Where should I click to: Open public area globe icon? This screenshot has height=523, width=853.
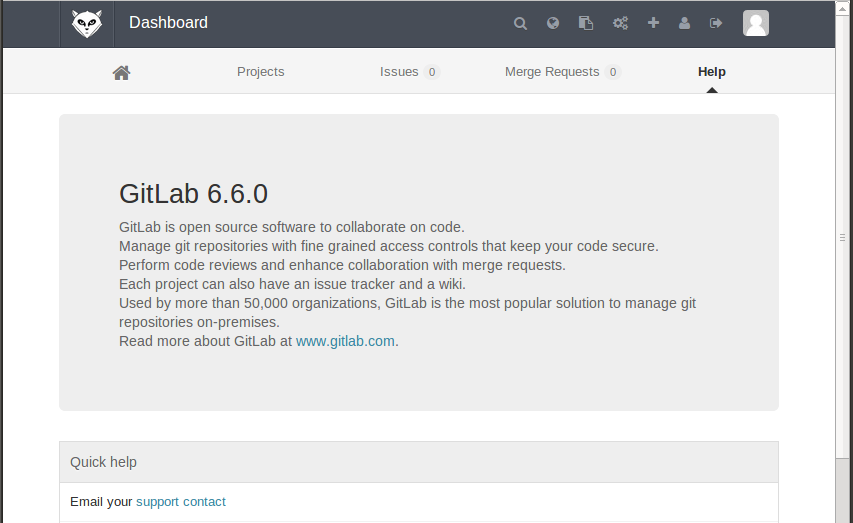point(553,23)
